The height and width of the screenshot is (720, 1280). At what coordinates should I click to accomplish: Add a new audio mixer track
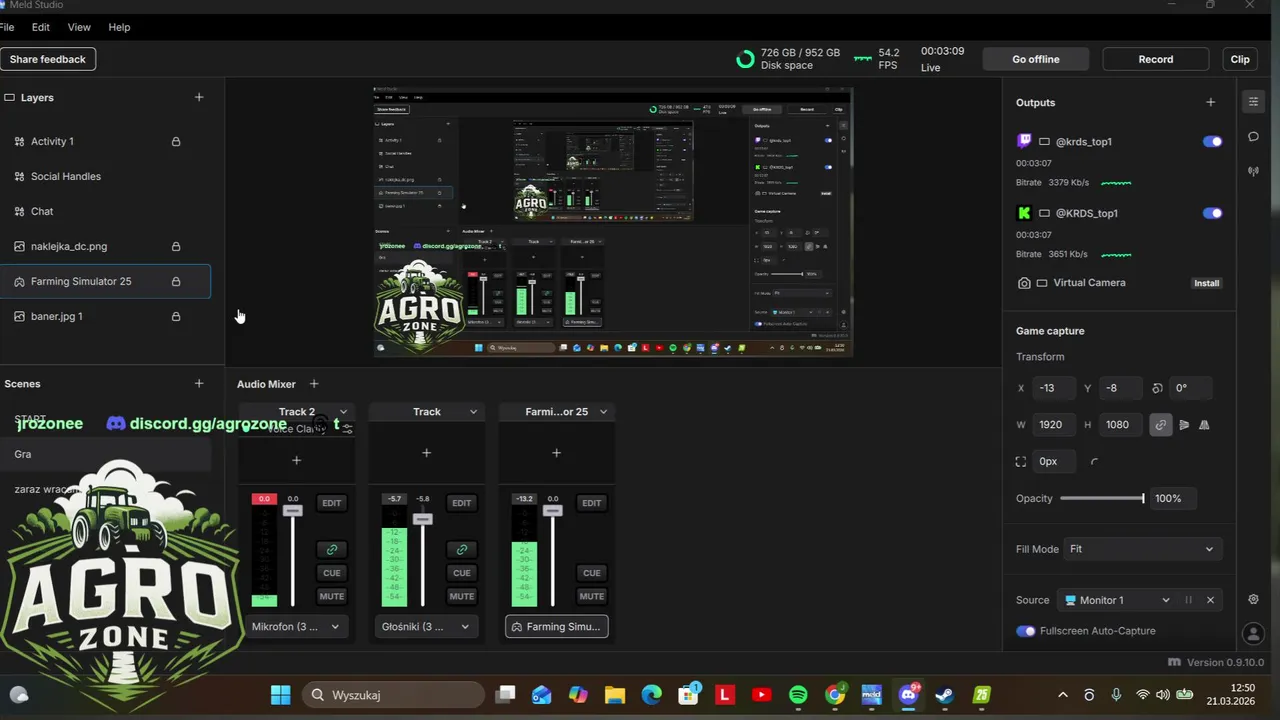pos(314,384)
